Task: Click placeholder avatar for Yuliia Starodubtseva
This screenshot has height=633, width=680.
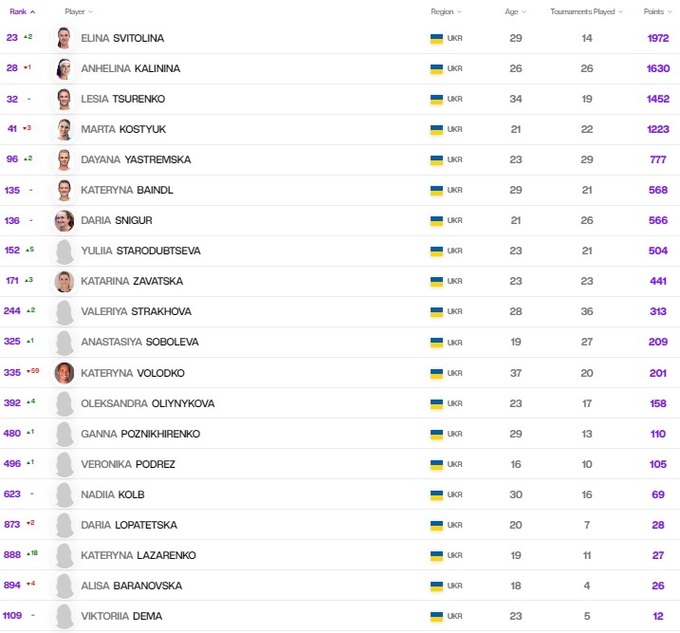Action: [x=65, y=251]
